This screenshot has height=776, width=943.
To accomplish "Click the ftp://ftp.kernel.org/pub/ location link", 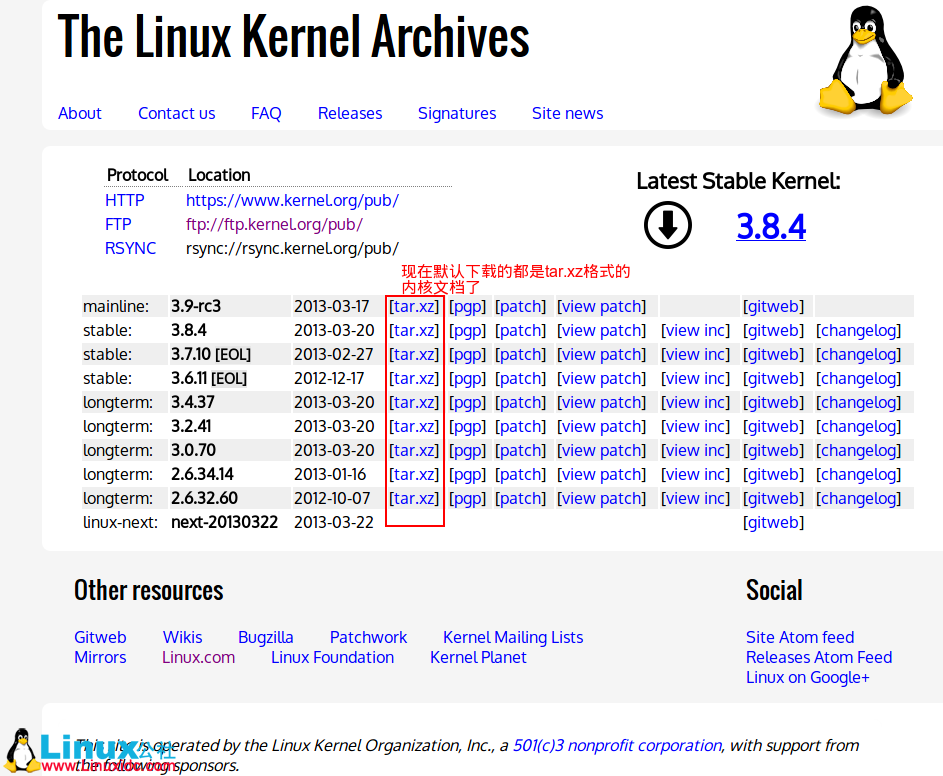I will 274,224.
